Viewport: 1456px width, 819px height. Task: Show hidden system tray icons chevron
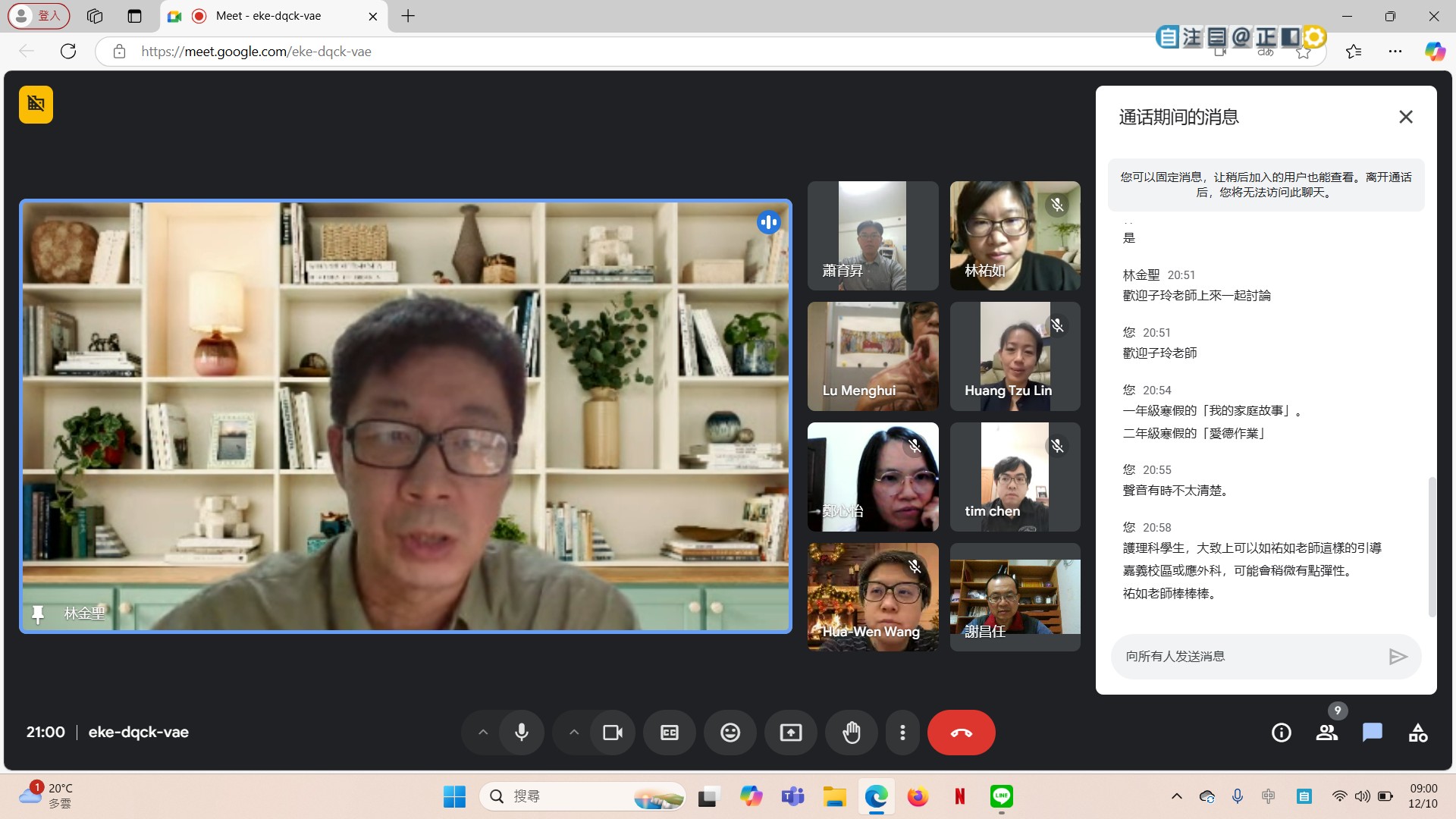coord(1177,796)
